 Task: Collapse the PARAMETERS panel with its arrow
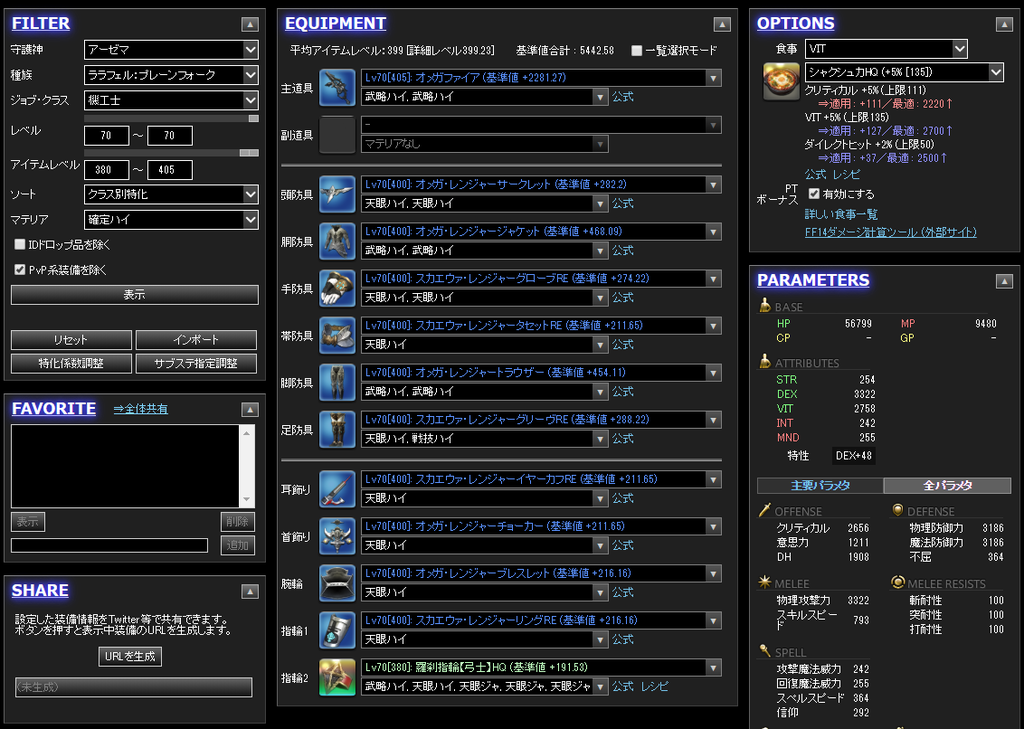coord(1004,281)
